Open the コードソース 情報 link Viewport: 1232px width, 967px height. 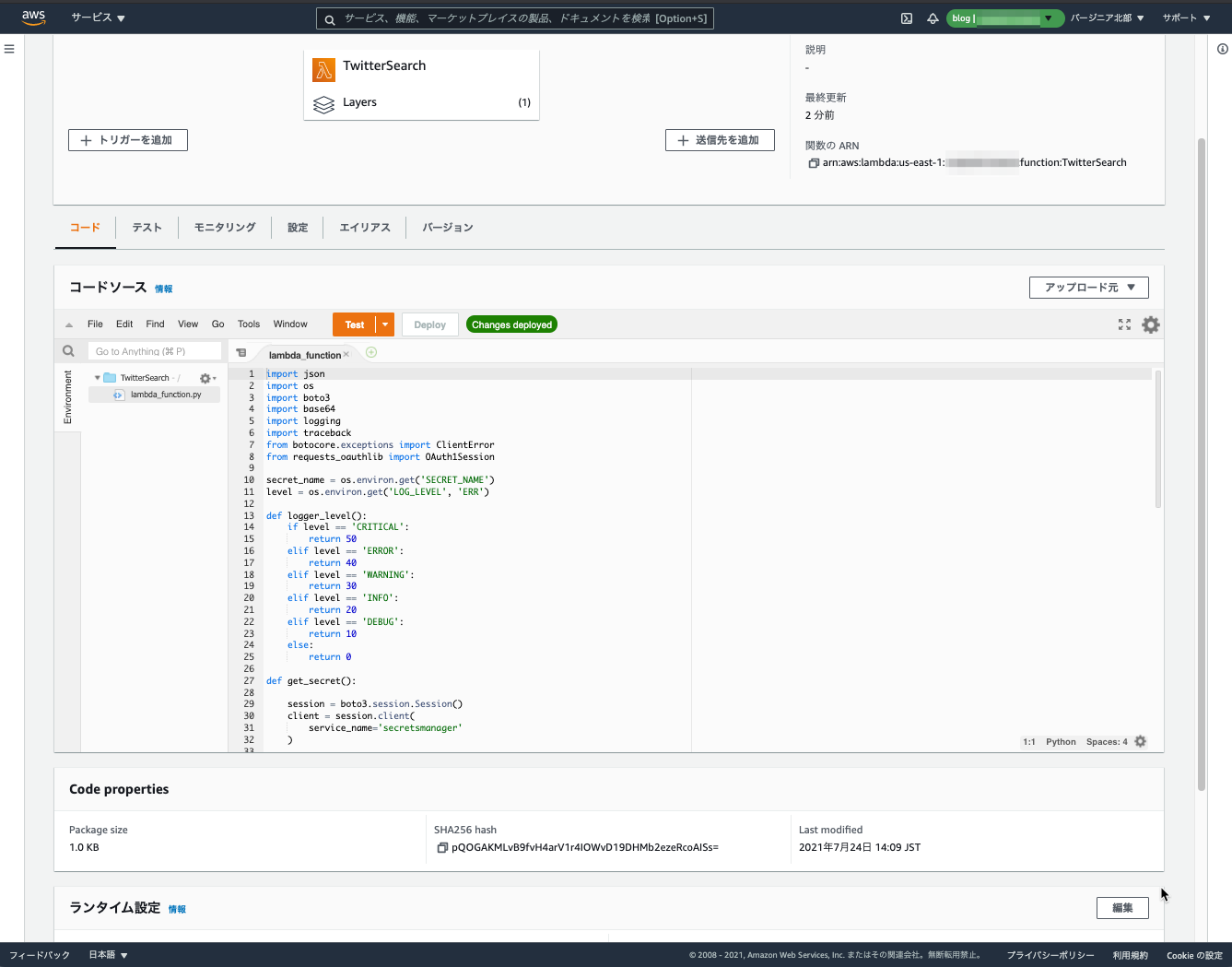click(163, 289)
